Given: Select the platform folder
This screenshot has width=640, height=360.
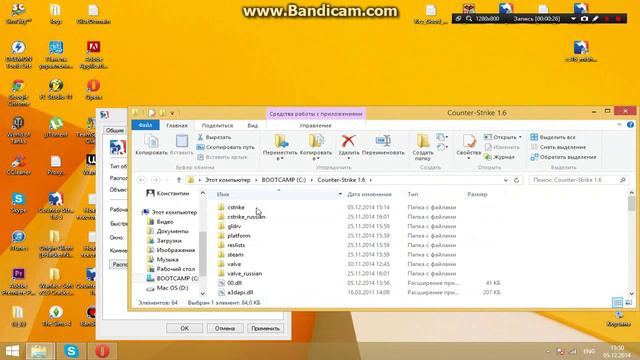Looking at the screenshot, I should [239, 236].
